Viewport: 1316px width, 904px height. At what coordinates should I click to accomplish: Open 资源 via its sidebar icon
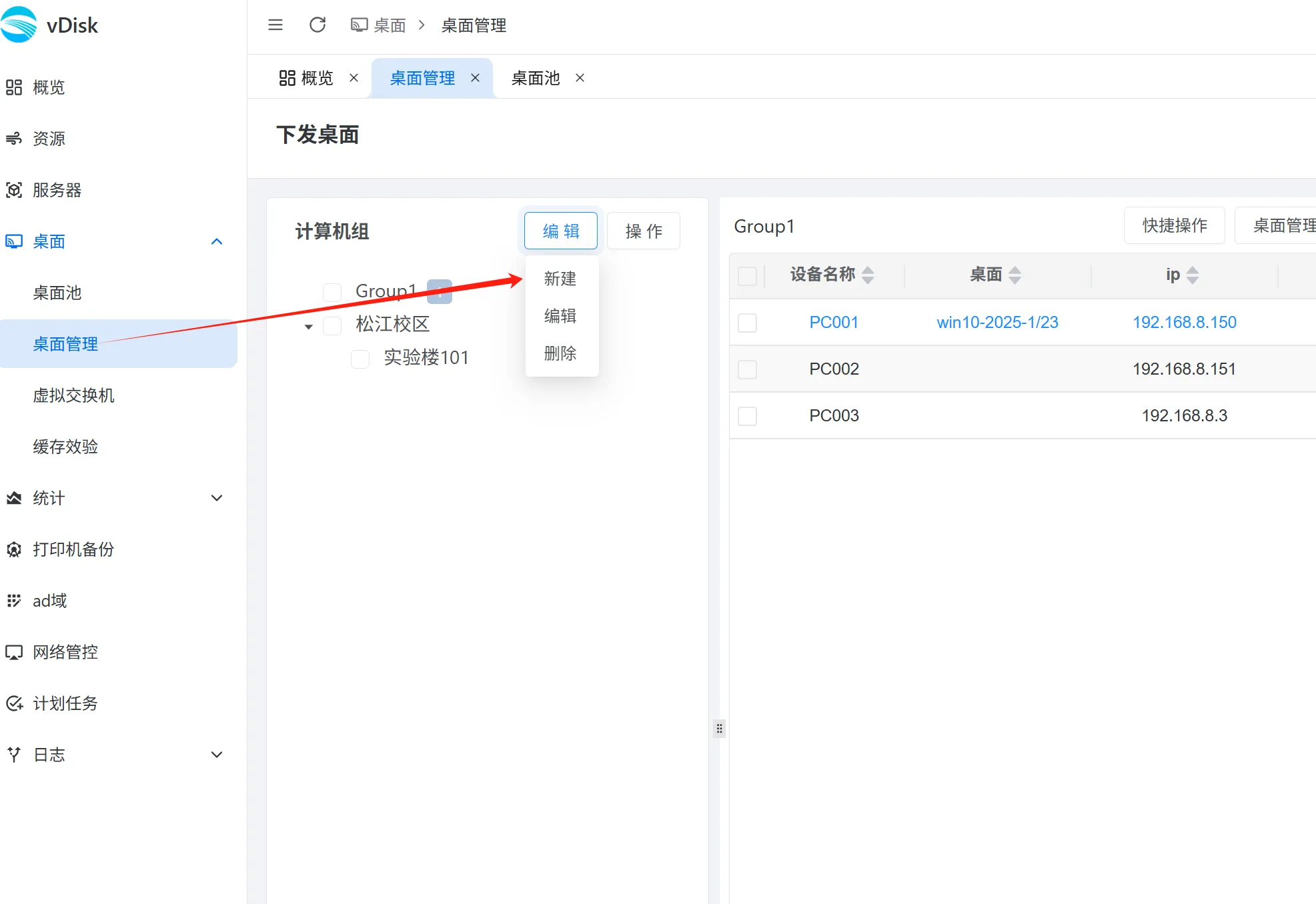pos(14,139)
